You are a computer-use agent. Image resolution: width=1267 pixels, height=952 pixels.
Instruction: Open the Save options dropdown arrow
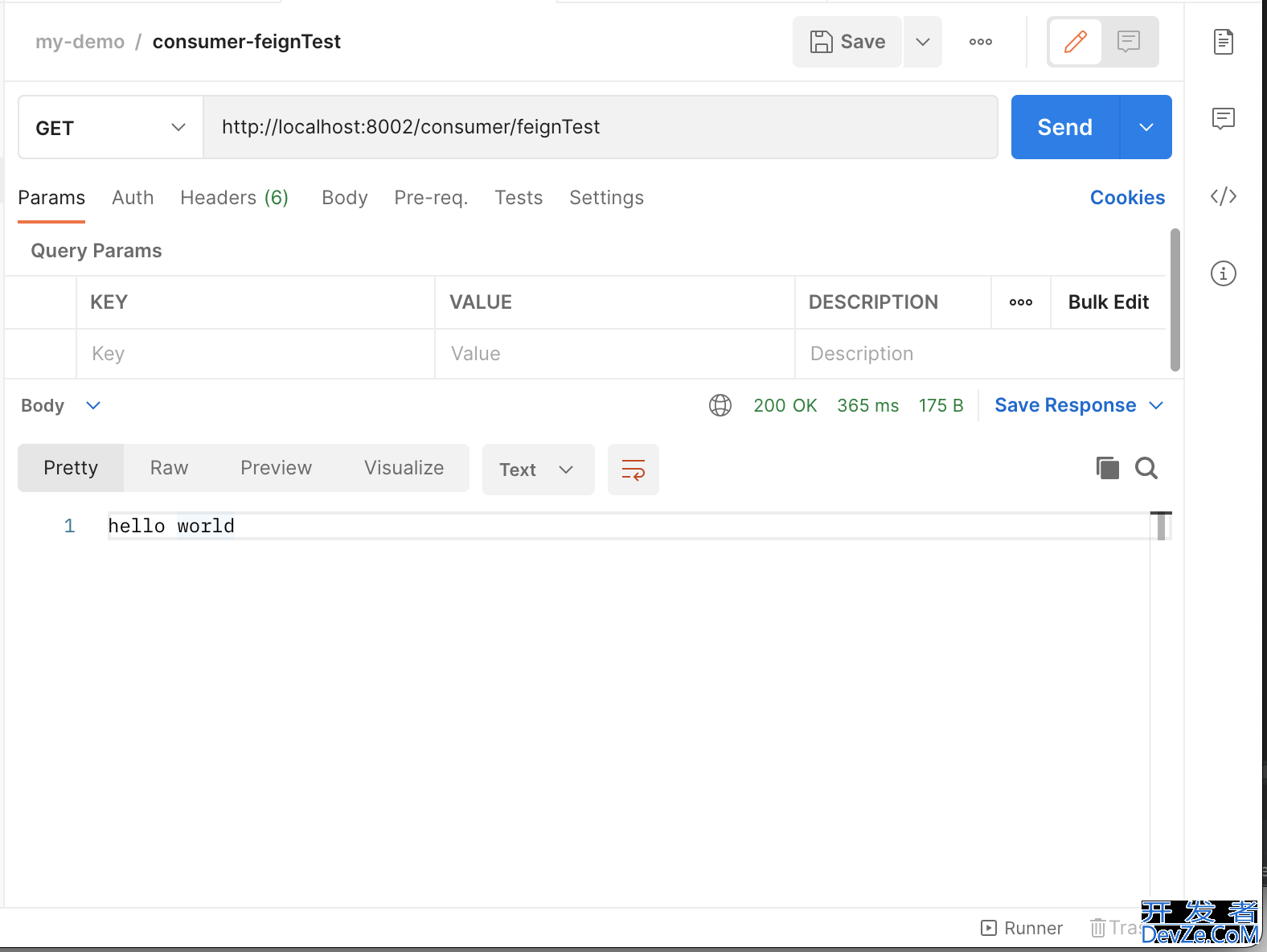pyautogui.click(x=923, y=42)
